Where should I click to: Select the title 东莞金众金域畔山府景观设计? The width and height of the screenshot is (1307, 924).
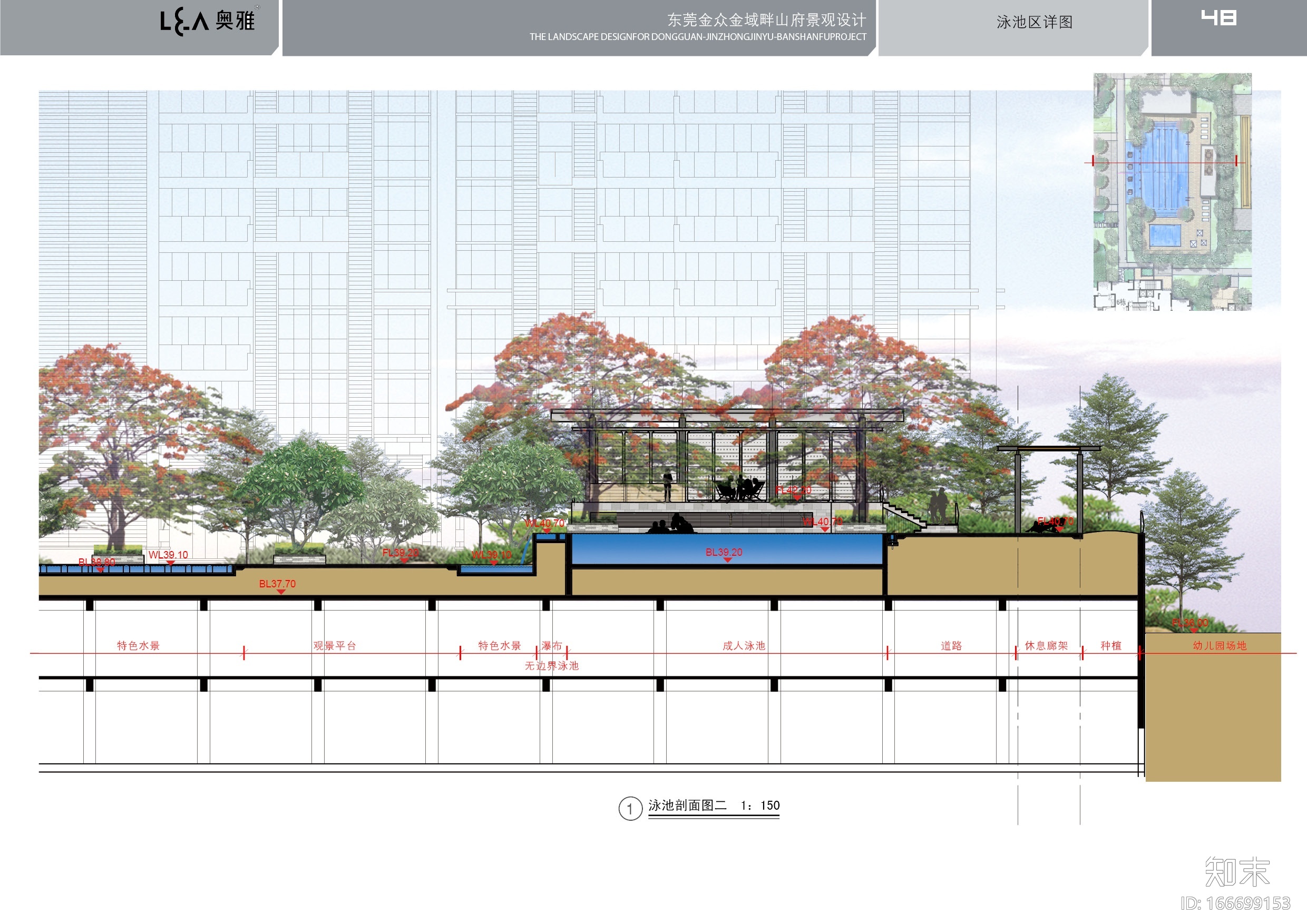click(x=766, y=20)
